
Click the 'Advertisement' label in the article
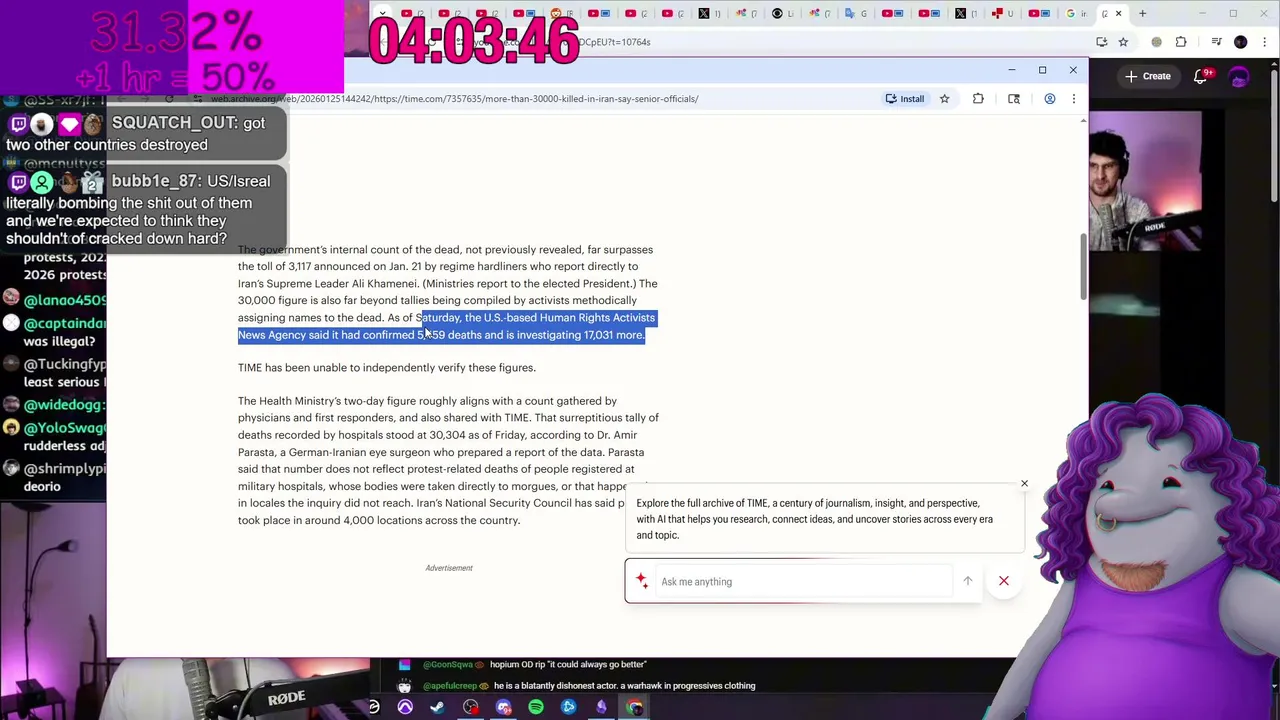(x=449, y=568)
